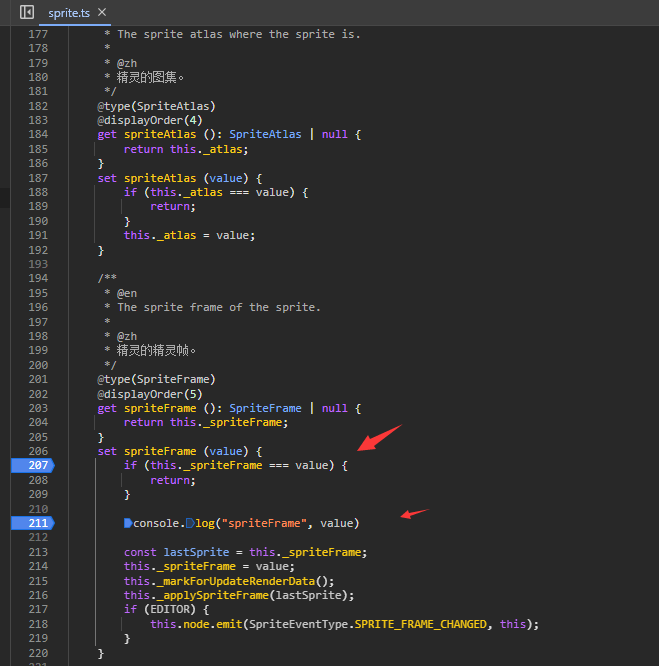Set breakpoint on line number 216
This screenshot has height=666, width=659.
click(x=38, y=595)
